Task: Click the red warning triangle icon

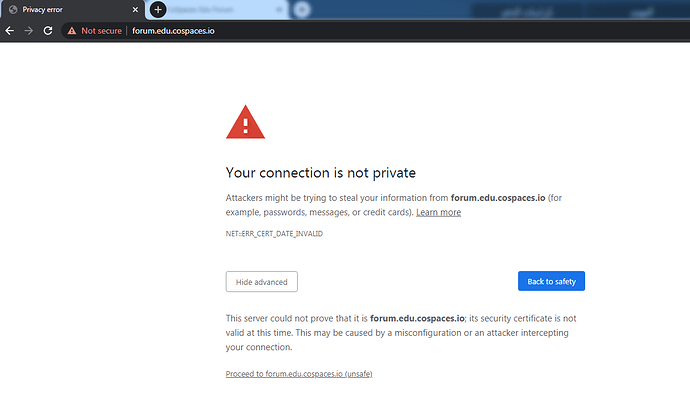Action: pos(246,122)
